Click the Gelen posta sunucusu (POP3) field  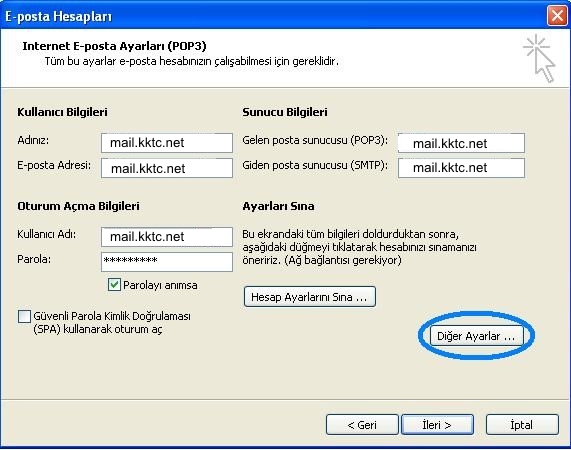pos(461,143)
